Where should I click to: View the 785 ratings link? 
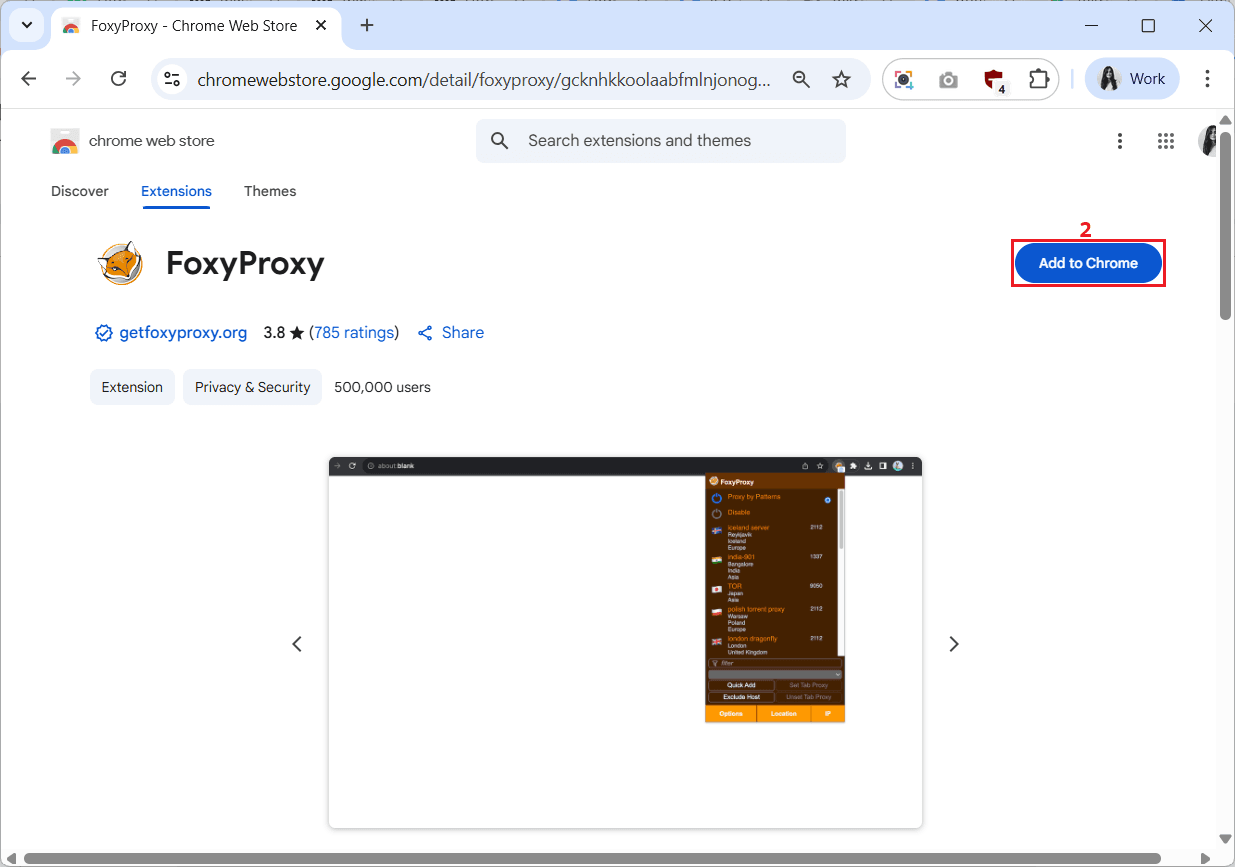coord(354,333)
